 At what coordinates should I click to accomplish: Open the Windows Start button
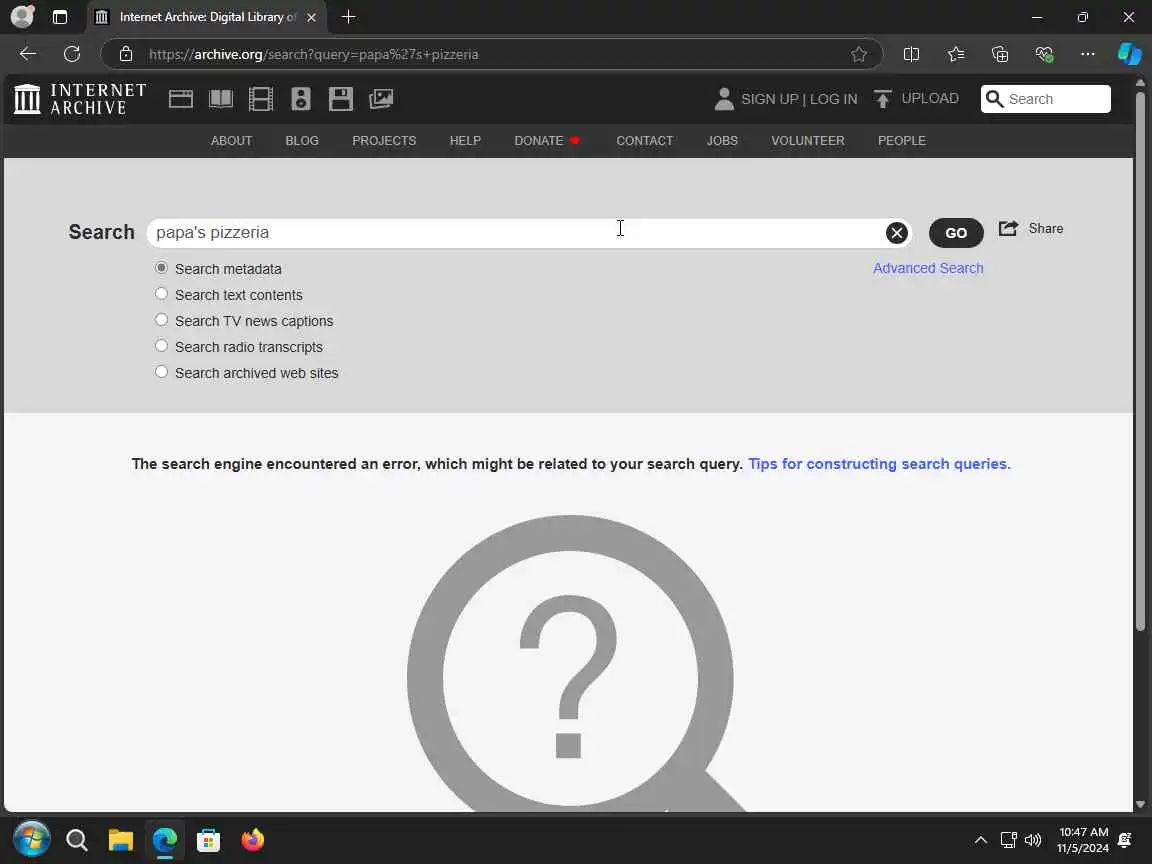point(32,839)
